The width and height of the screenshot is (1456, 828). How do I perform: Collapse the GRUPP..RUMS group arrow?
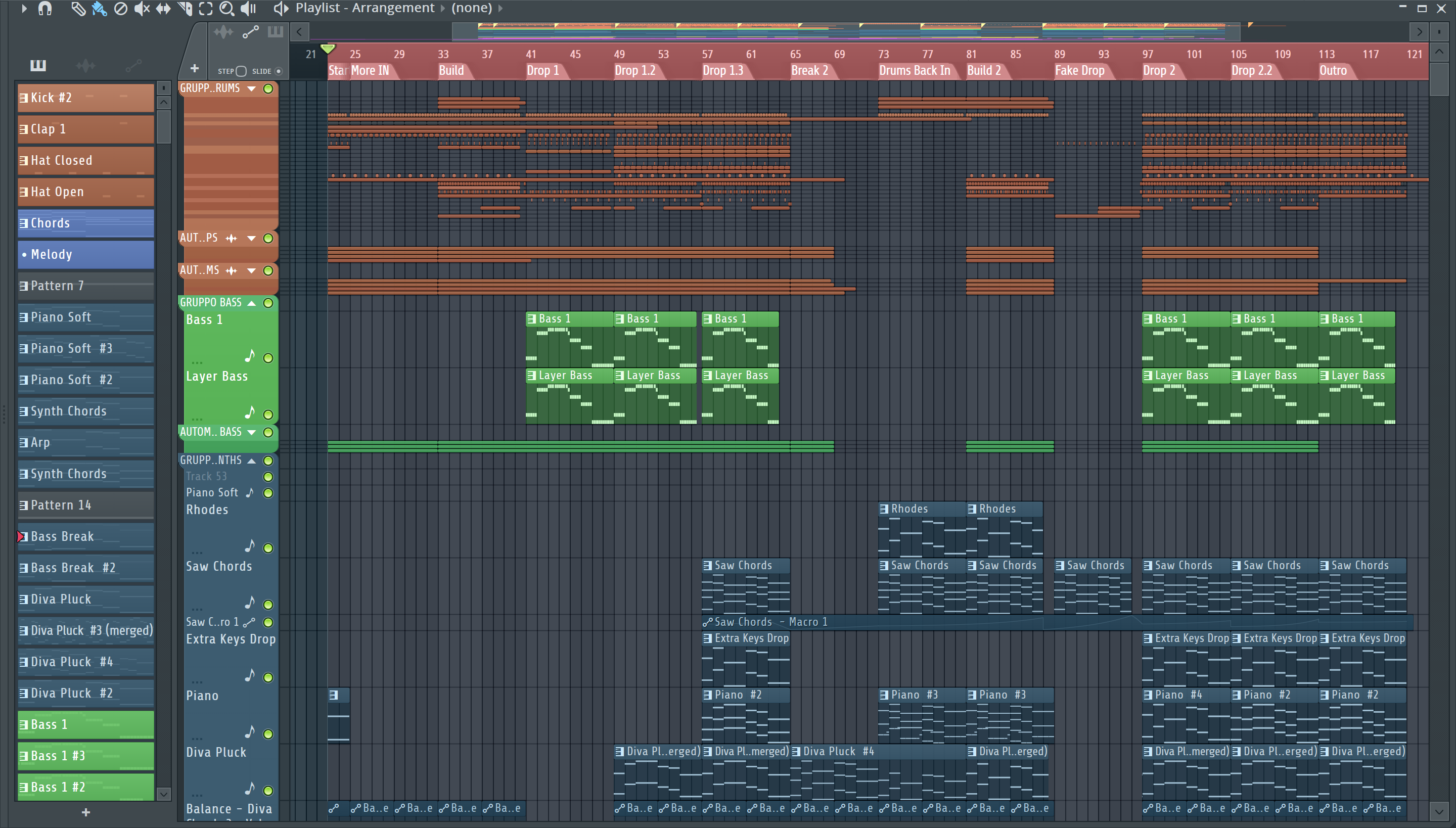coord(251,88)
